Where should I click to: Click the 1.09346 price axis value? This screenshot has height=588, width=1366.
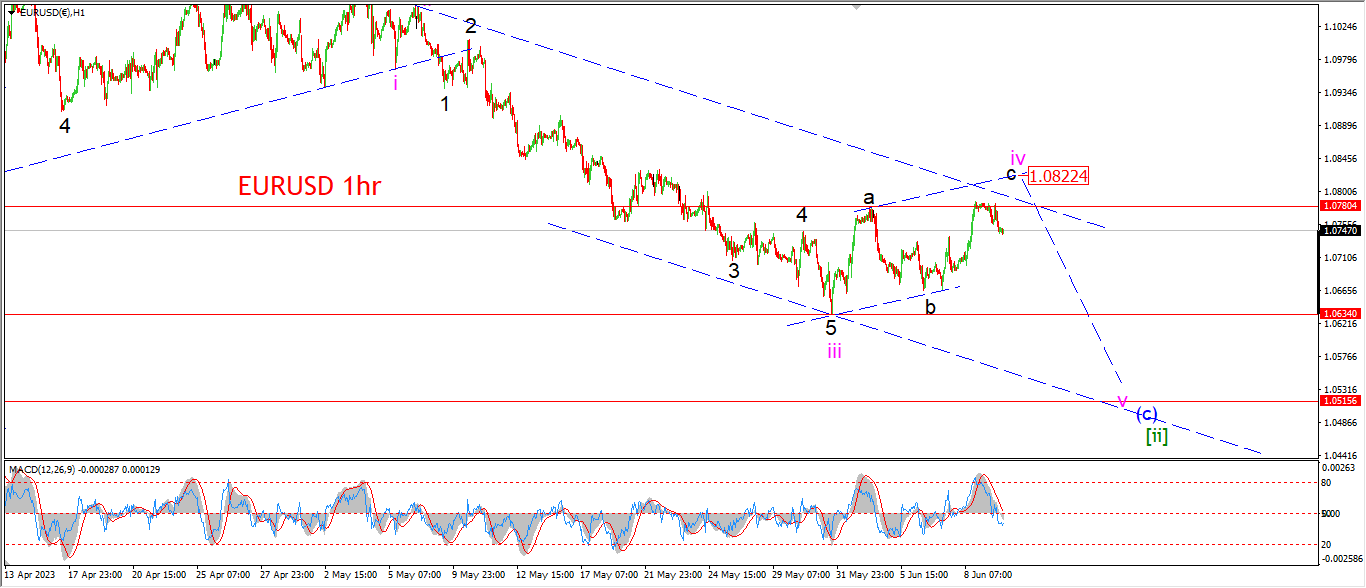(x=1340, y=92)
